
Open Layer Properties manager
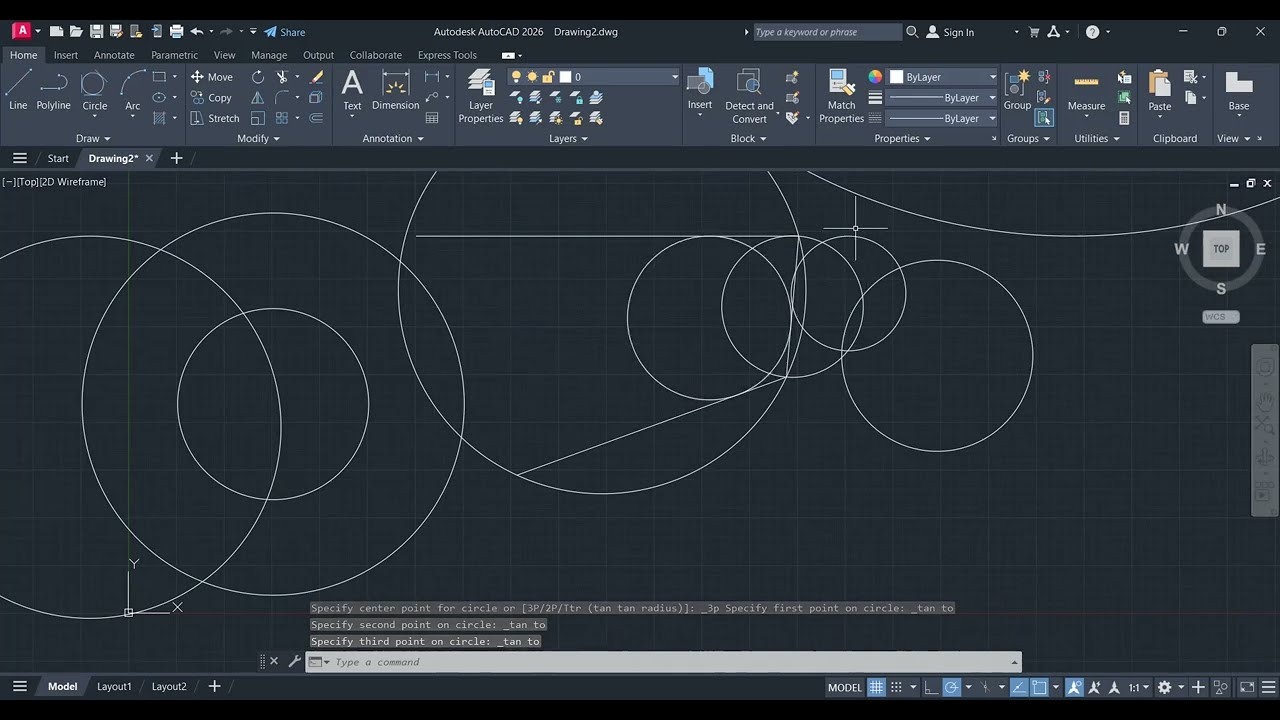[x=481, y=96]
